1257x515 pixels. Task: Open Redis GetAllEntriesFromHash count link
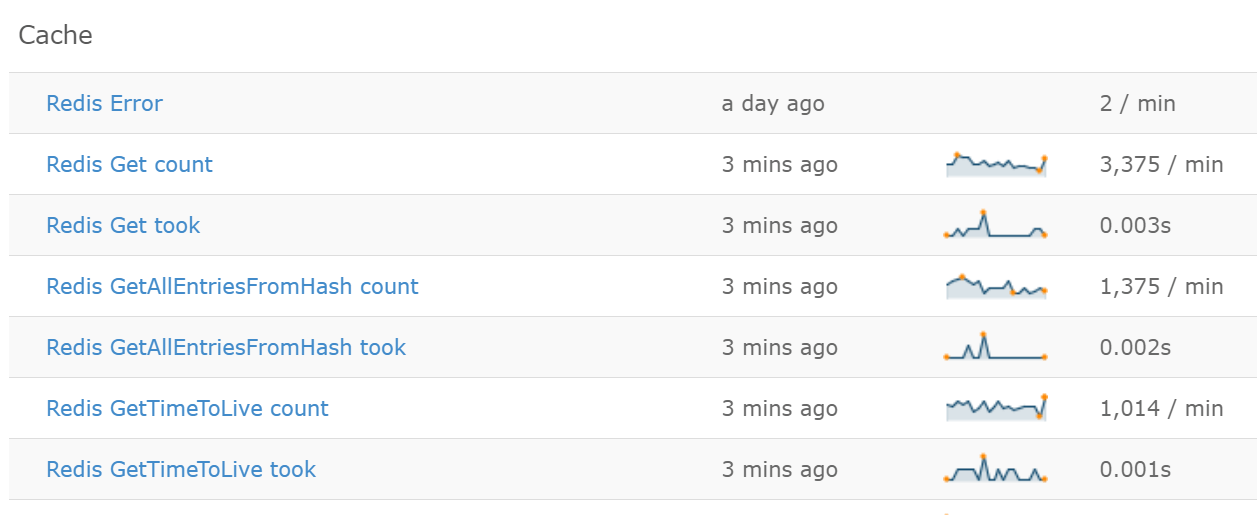coord(232,286)
